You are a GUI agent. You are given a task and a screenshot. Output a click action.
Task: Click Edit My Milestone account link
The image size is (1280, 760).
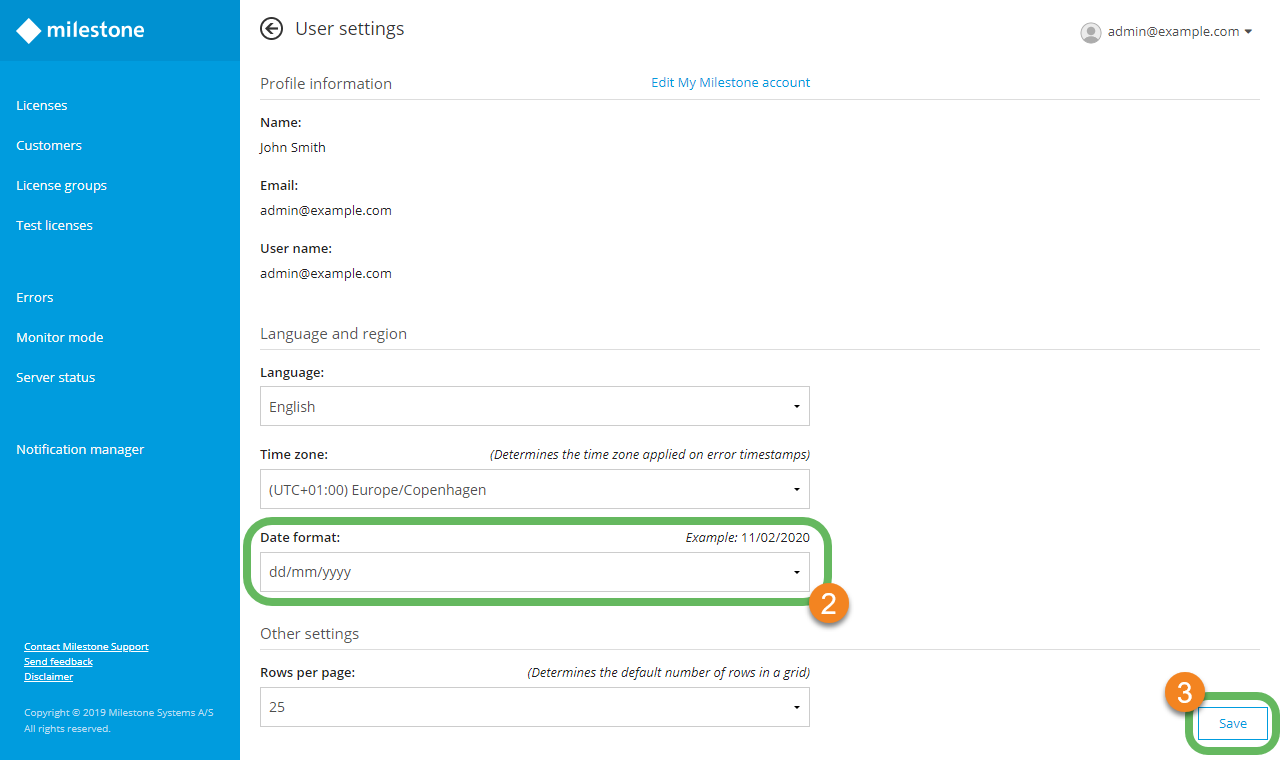click(730, 83)
